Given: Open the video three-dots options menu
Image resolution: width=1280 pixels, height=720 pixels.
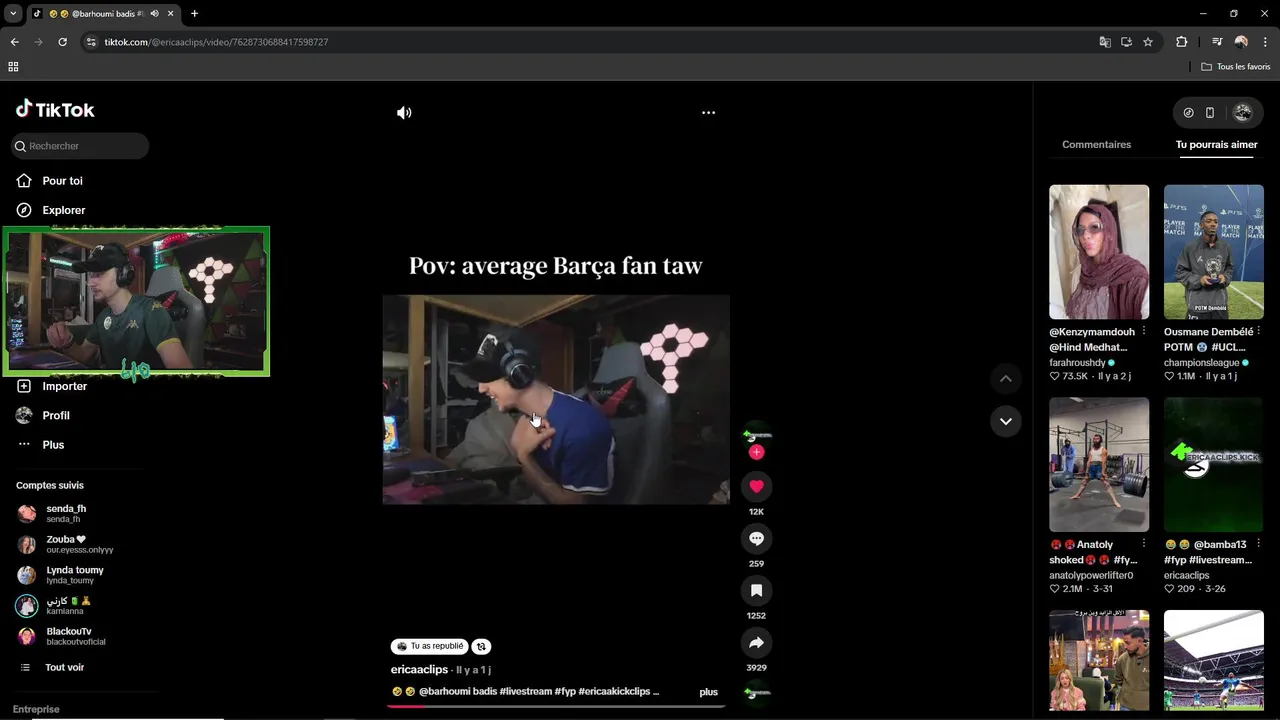Looking at the screenshot, I should (x=708, y=113).
